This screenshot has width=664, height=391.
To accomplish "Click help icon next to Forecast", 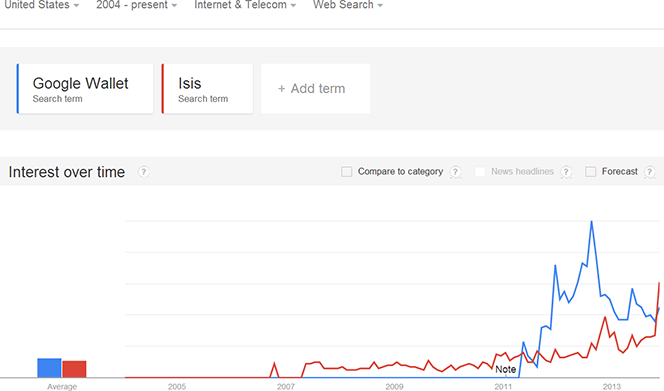I will (x=649, y=172).
